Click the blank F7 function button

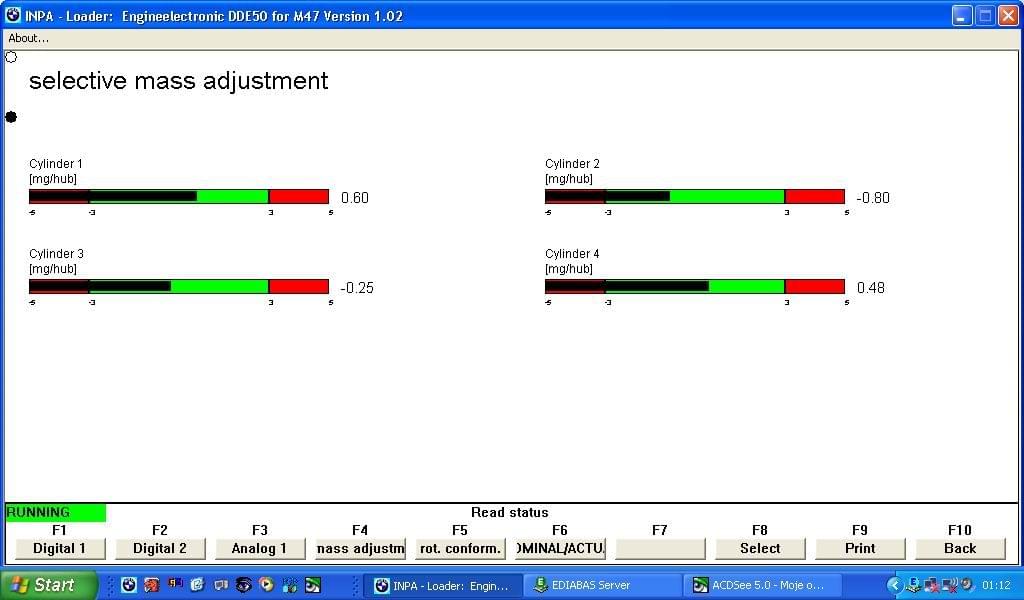(x=660, y=548)
